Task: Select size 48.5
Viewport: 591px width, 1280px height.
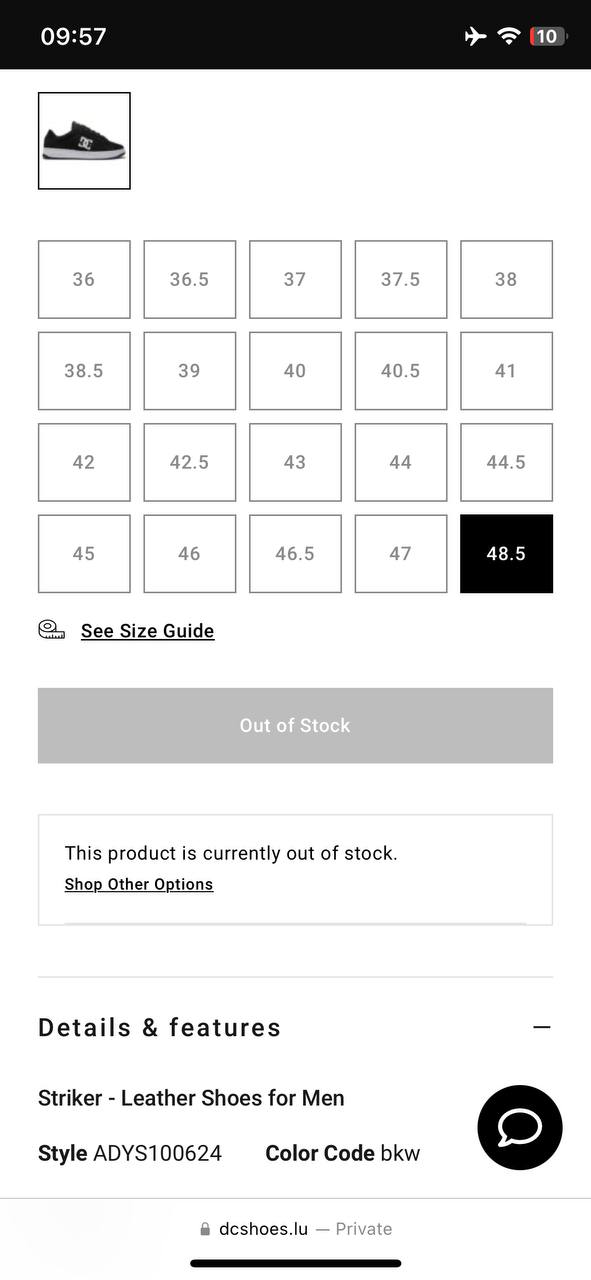Action: click(506, 554)
